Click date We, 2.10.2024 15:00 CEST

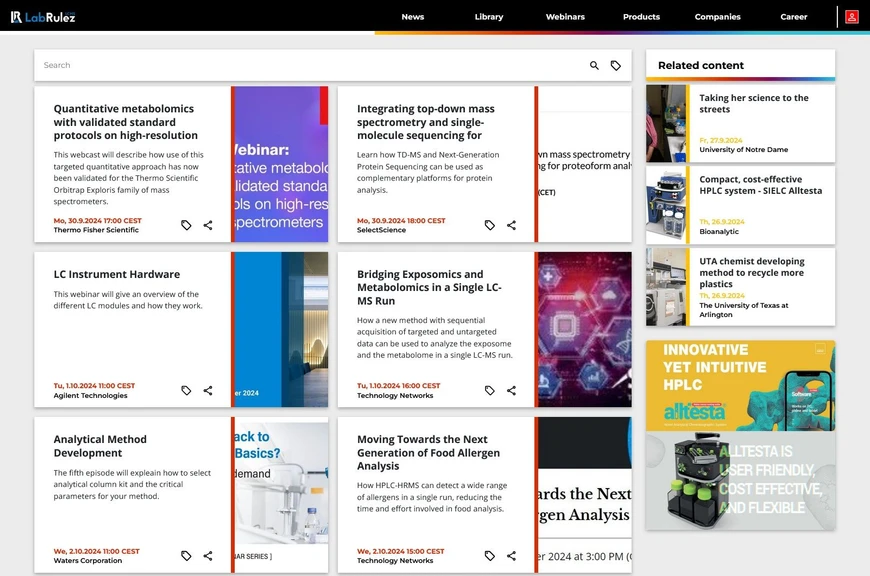[401, 551]
